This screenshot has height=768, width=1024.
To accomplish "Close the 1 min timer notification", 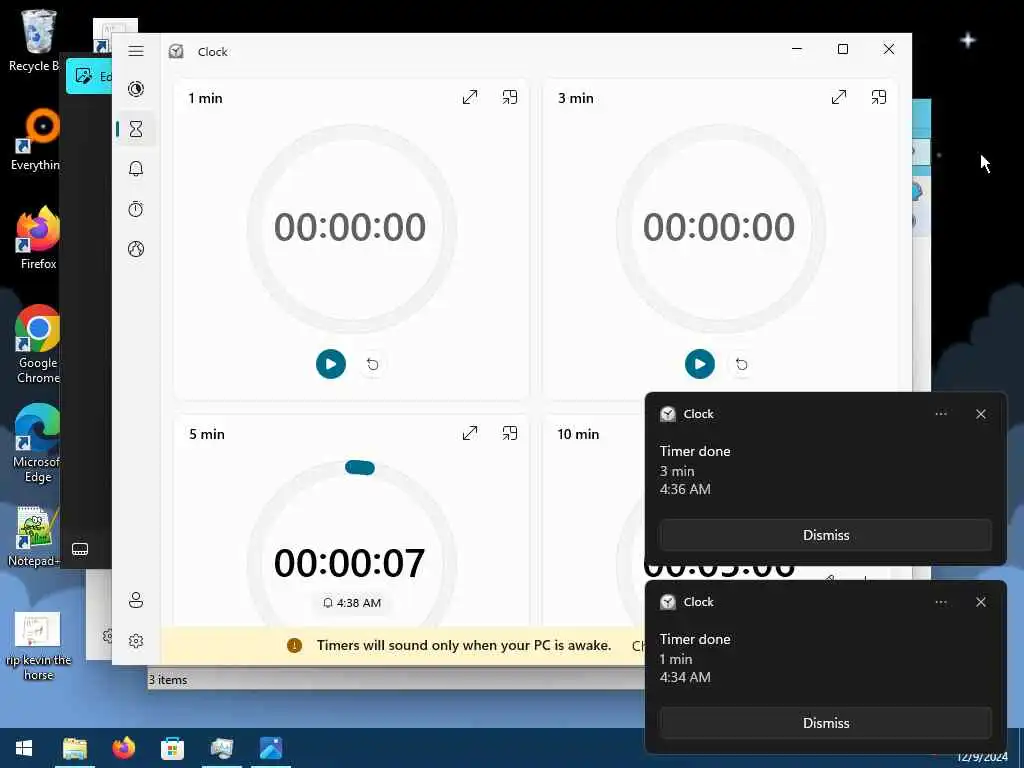I will 980,602.
